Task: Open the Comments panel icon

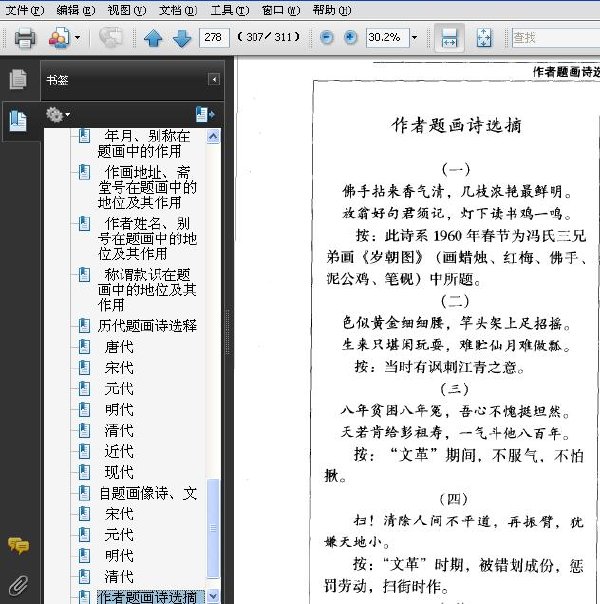Action: point(18,545)
